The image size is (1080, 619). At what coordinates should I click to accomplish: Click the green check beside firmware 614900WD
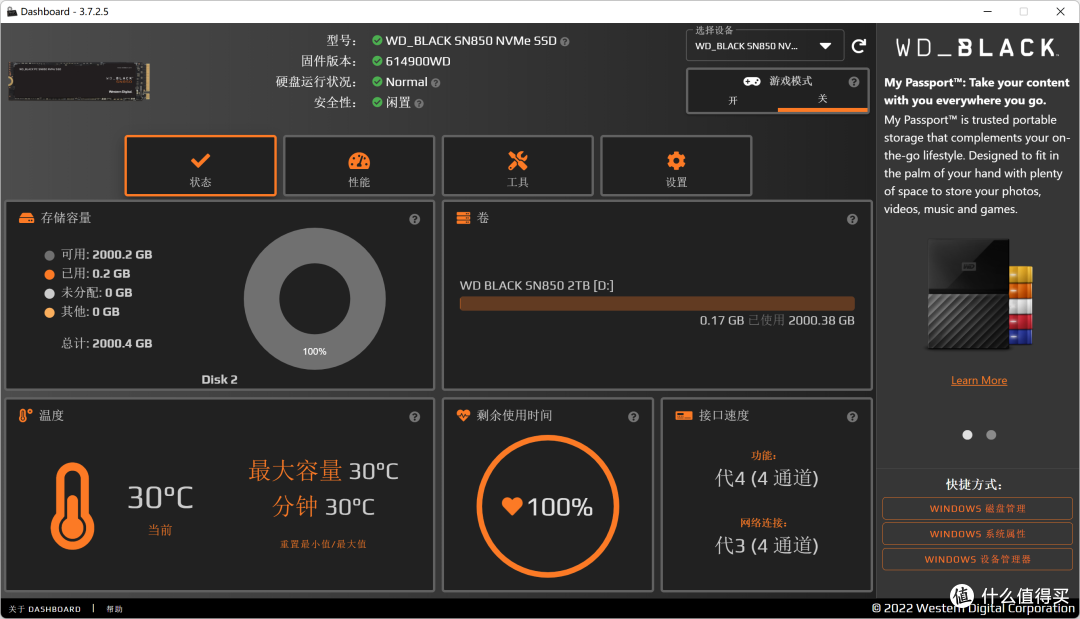tap(377, 61)
